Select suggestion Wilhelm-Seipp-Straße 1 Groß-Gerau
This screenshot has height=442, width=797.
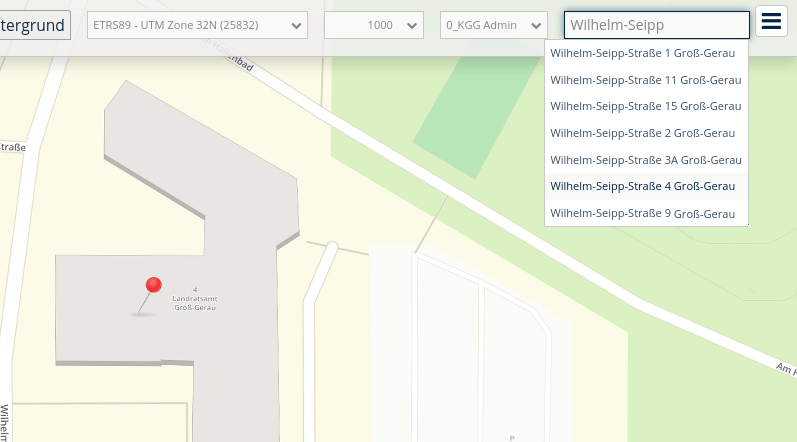(645, 52)
